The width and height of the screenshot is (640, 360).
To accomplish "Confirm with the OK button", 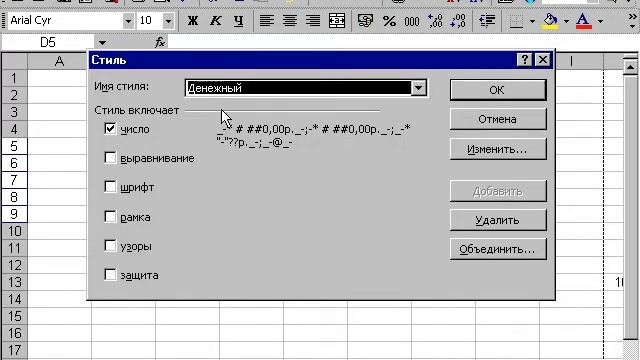I will pyautogui.click(x=498, y=90).
